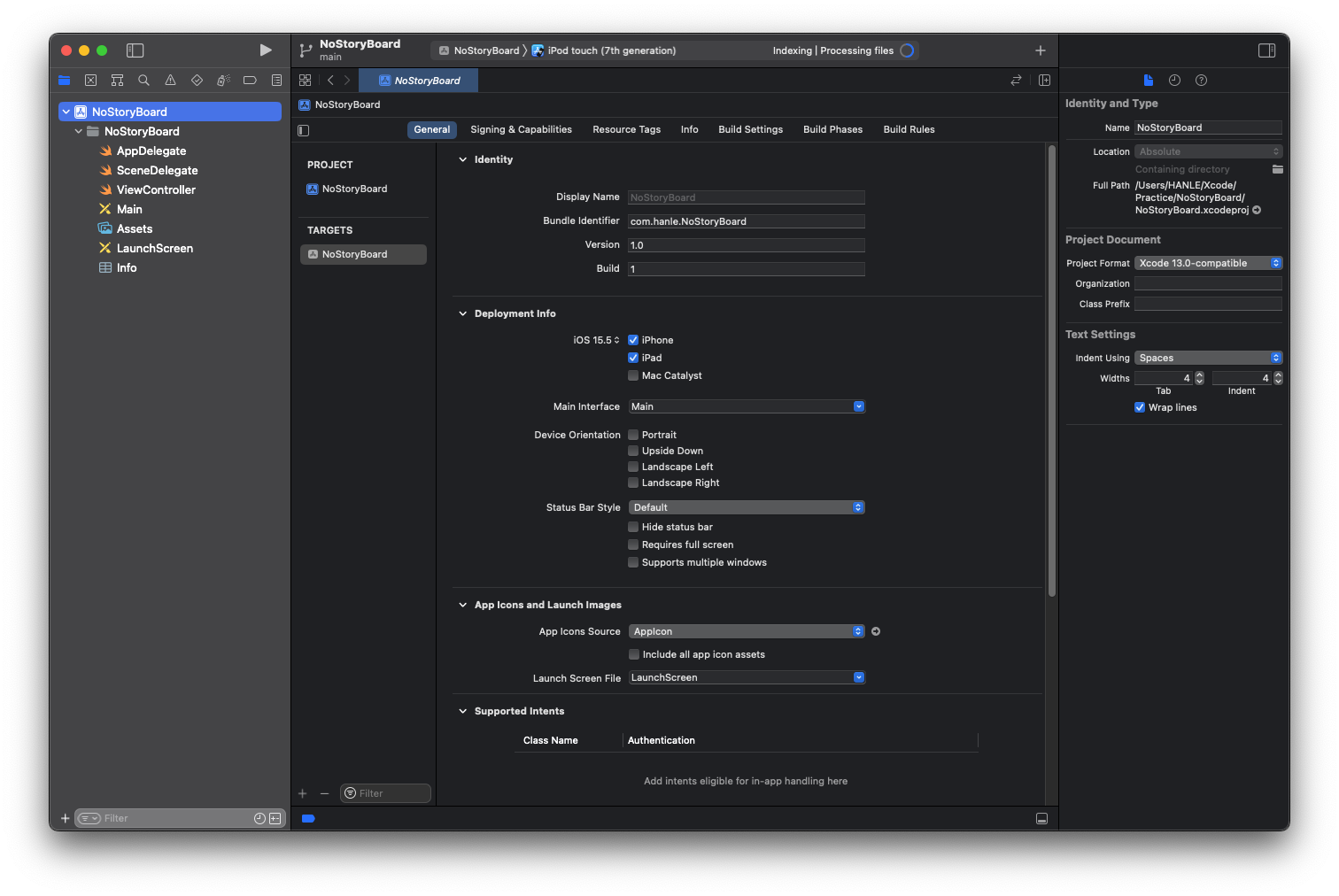Show the Quick Help inspector
This screenshot has width=1339, height=896.
click(x=1201, y=81)
